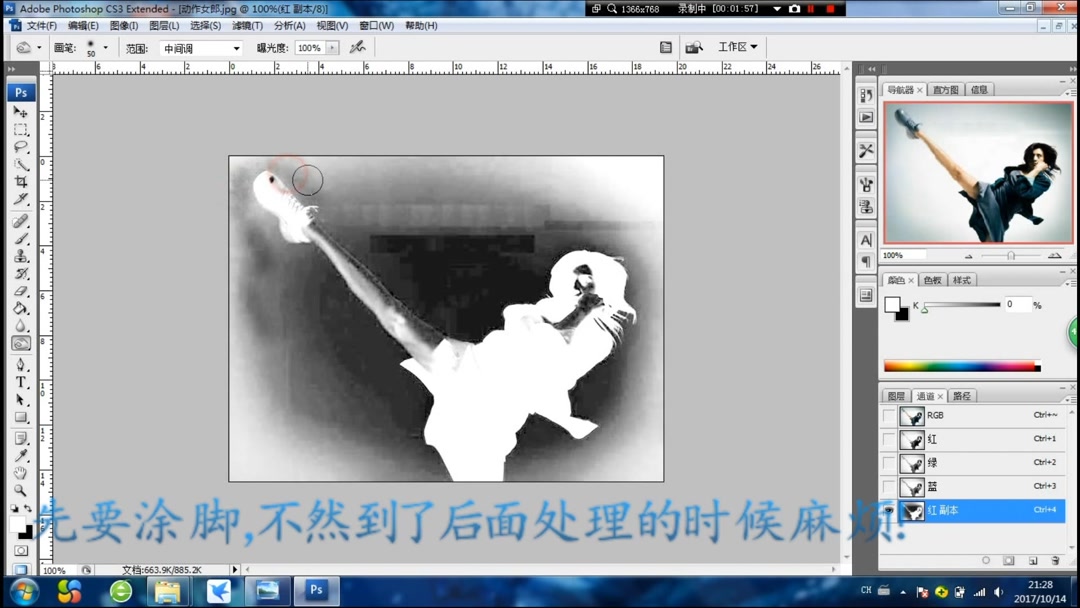The width and height of the screenshot is (1080, 608).
Task: Click the Load Channel as Selection icon
Action: click(986, 561)
